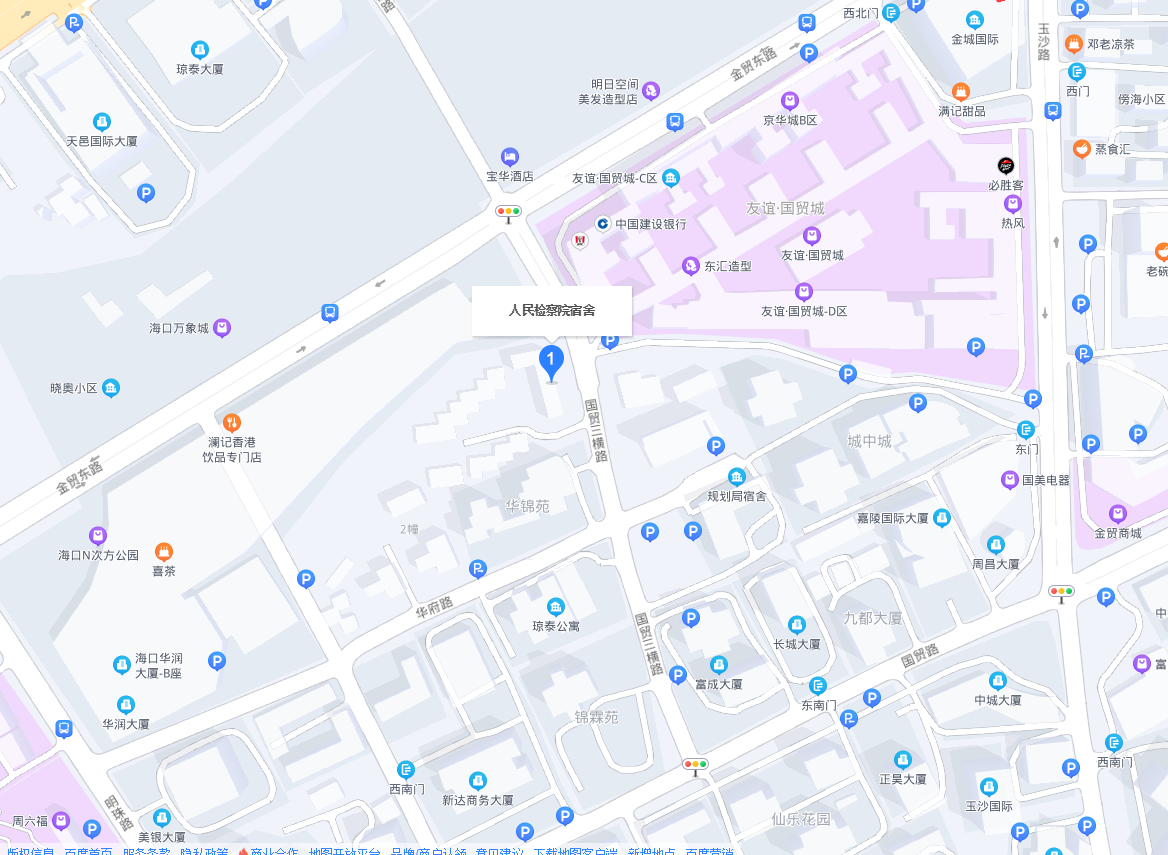
Task: Click the 海口万象城 shopping mall icon
Action: click(x=222, y=328)
